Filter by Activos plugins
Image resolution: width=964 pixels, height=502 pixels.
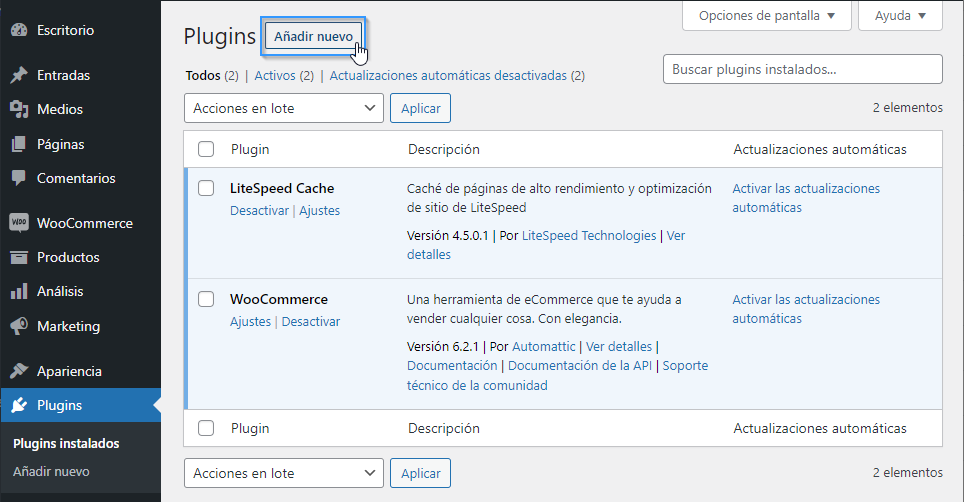[275, 76]
